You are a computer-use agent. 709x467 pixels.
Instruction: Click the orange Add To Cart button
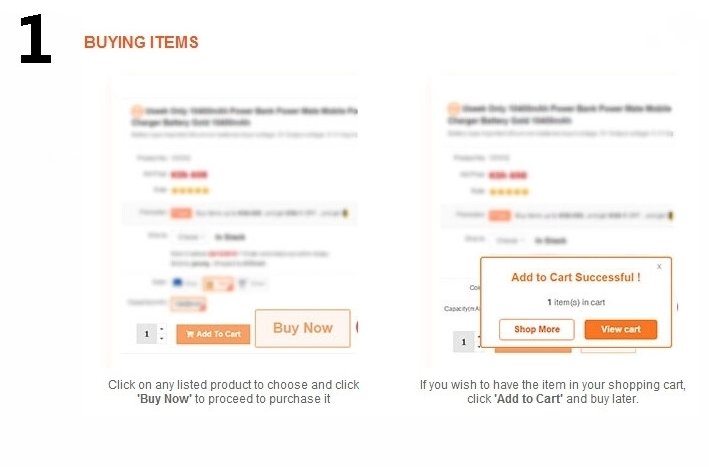click(x=213, y=334)
